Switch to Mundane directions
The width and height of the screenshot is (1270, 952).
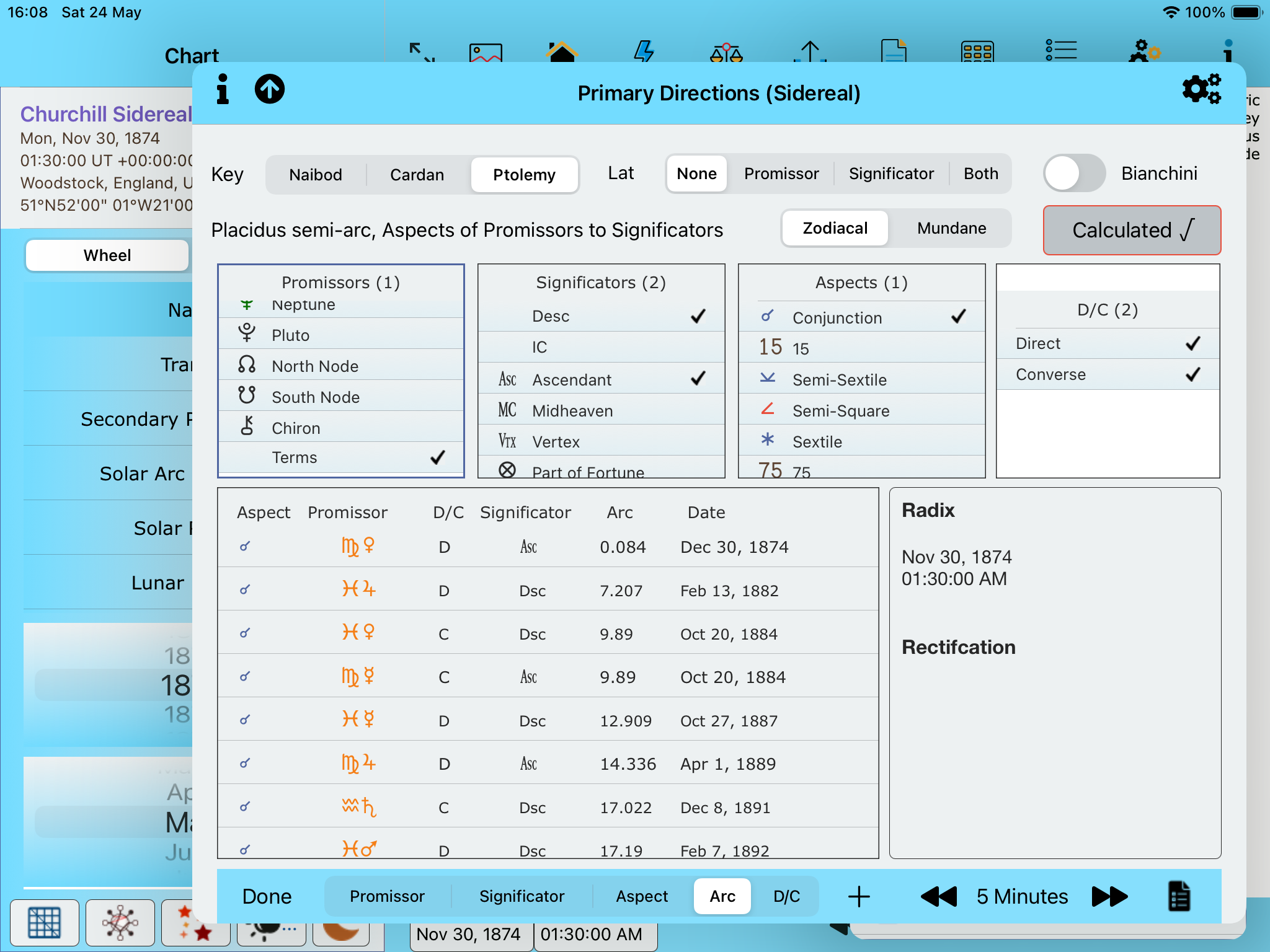coord(951,228)
